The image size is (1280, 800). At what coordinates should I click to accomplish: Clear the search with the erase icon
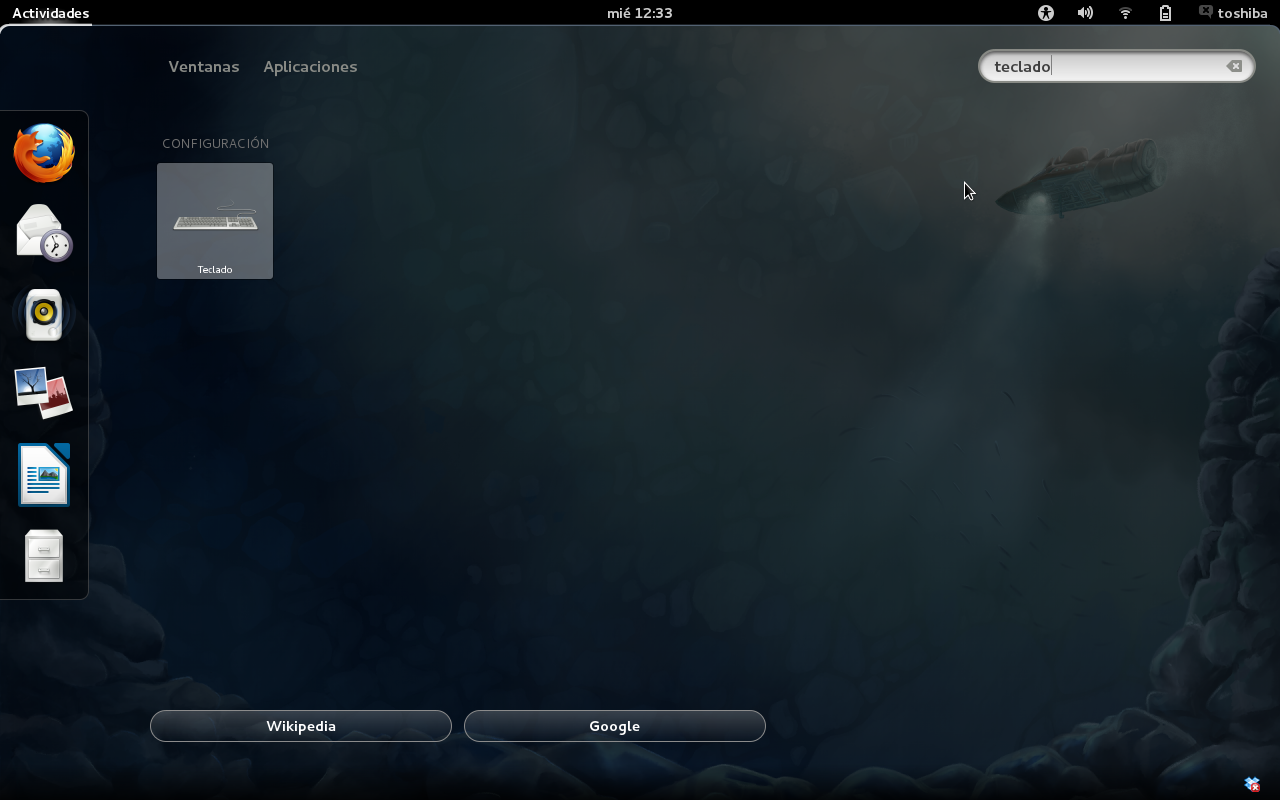[1235, 66]
